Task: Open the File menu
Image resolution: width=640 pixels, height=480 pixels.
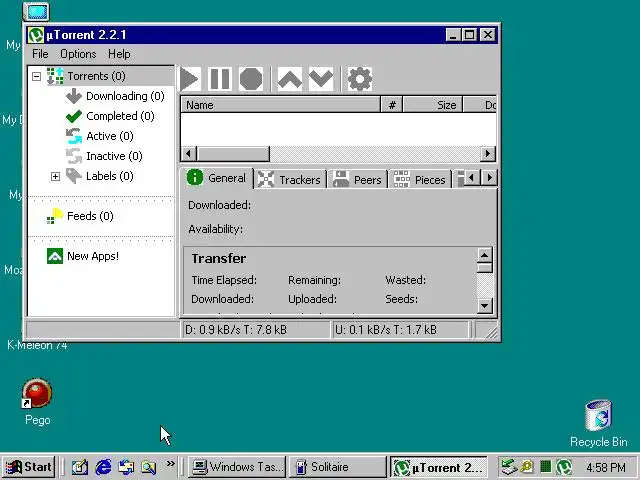Action: 40,54
